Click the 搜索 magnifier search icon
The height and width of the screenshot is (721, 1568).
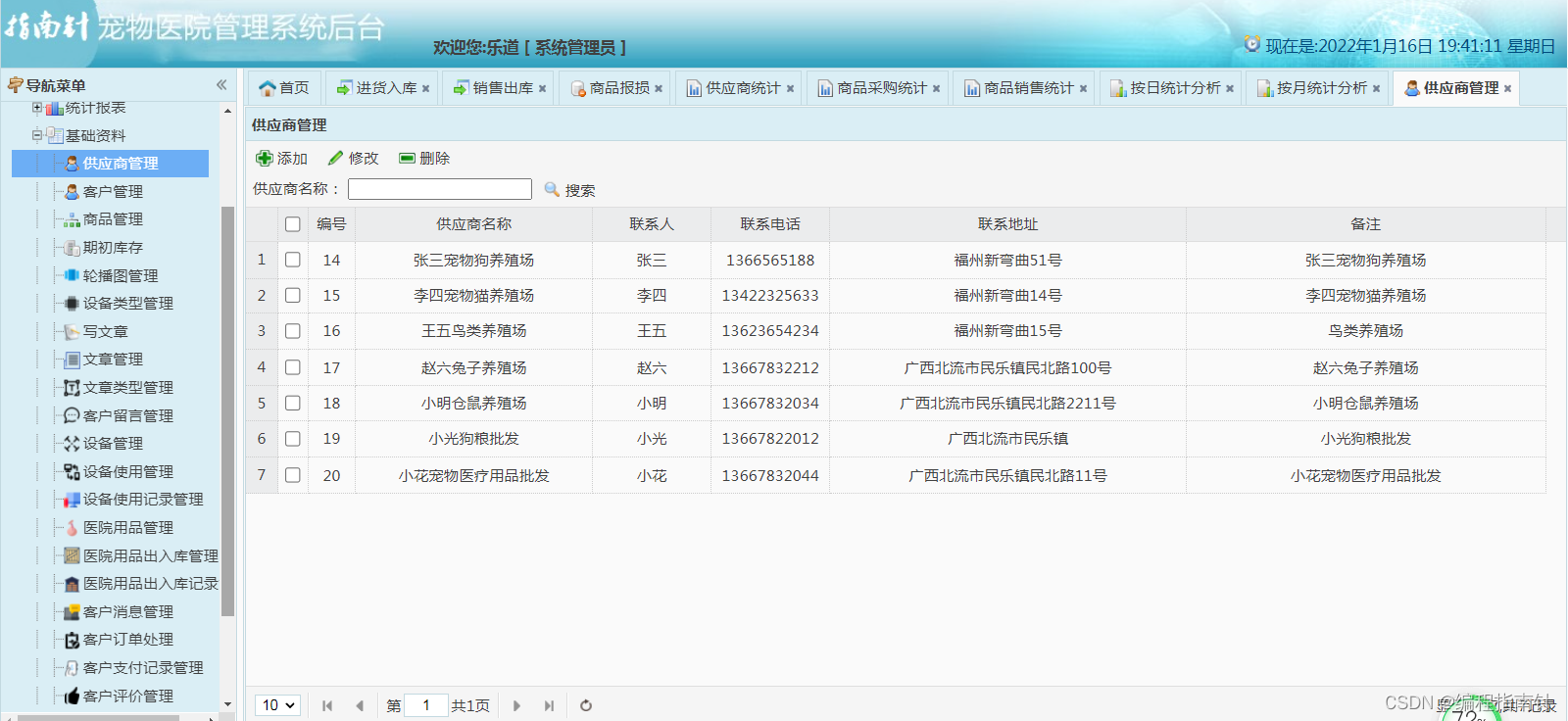pos(553,190)
